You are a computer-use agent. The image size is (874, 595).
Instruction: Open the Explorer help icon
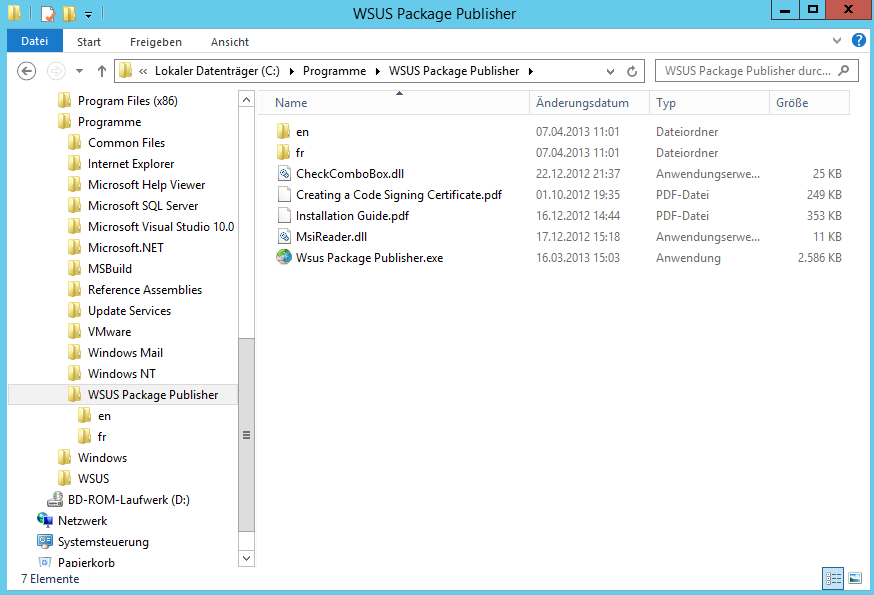[x=858, y=40]
